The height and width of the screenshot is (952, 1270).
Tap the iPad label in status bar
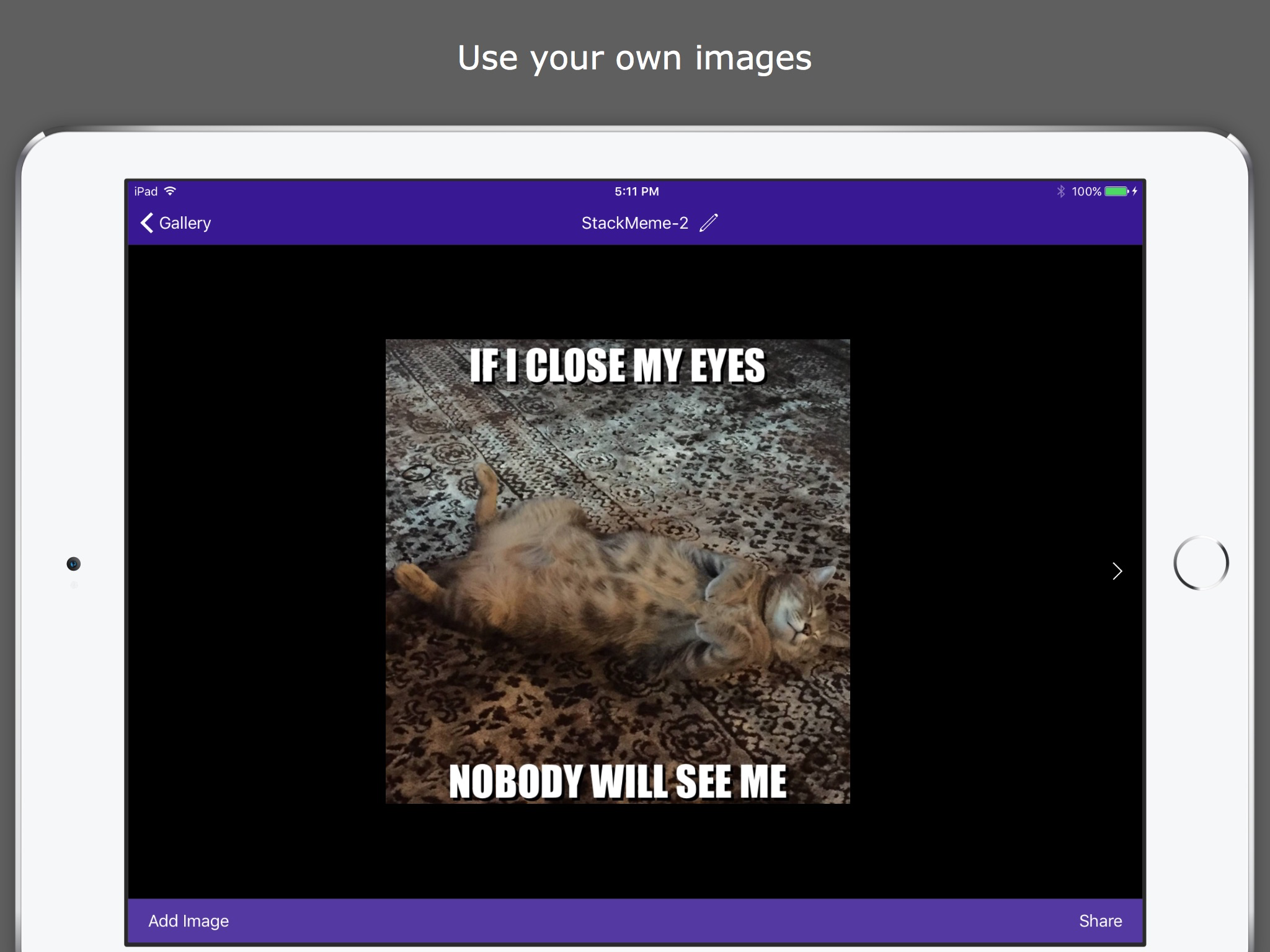pyautogui.click(x=144, y=191)
